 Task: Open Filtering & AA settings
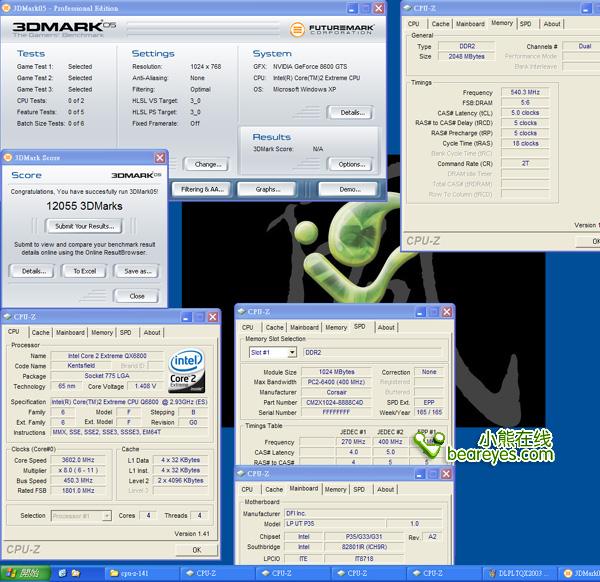204,189
